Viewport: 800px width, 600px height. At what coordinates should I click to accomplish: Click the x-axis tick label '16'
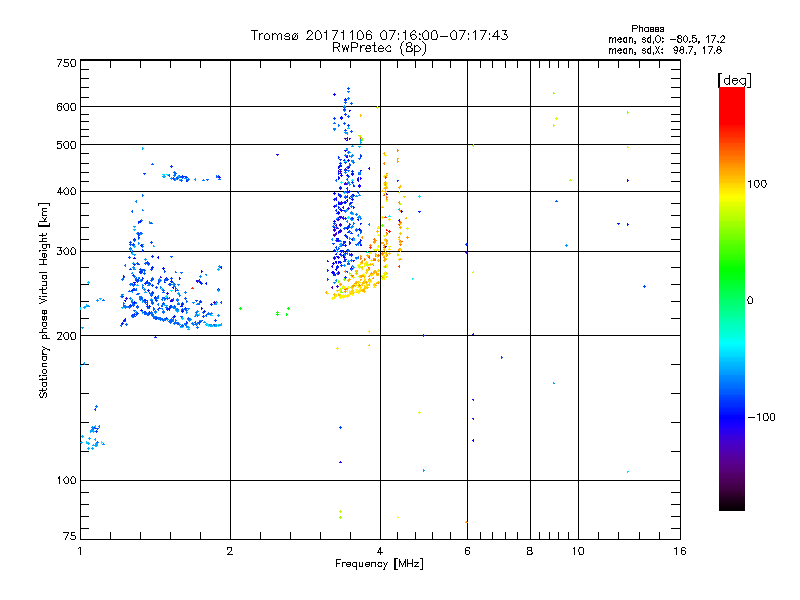click(x=680, y=551)
